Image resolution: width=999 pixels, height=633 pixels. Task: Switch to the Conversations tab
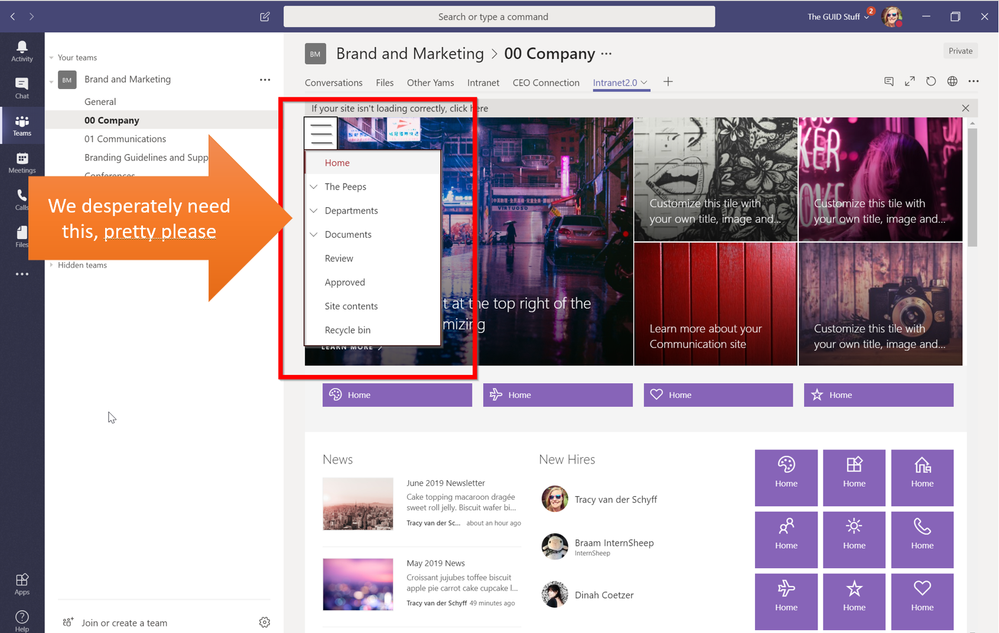333,82
